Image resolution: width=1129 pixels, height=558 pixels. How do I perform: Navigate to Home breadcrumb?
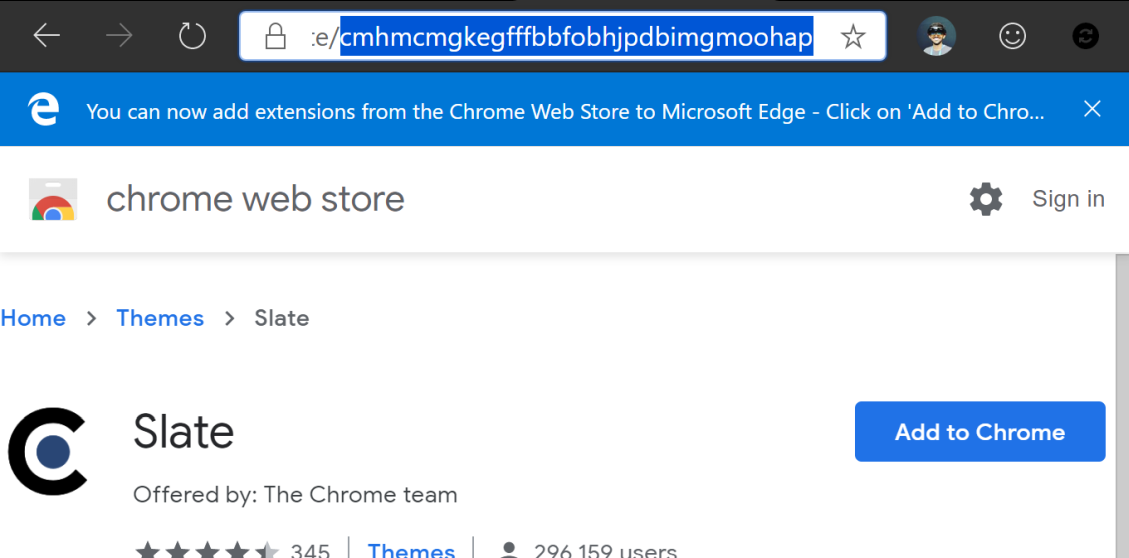click(x=33, y=318)
